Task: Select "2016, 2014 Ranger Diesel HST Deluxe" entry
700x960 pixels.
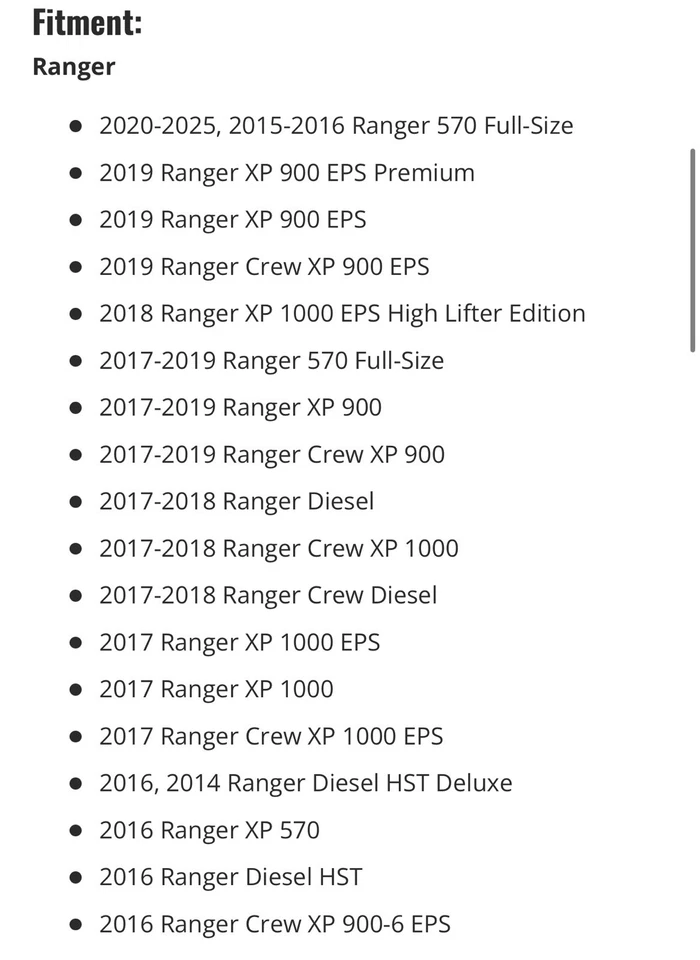Action: 305,784
